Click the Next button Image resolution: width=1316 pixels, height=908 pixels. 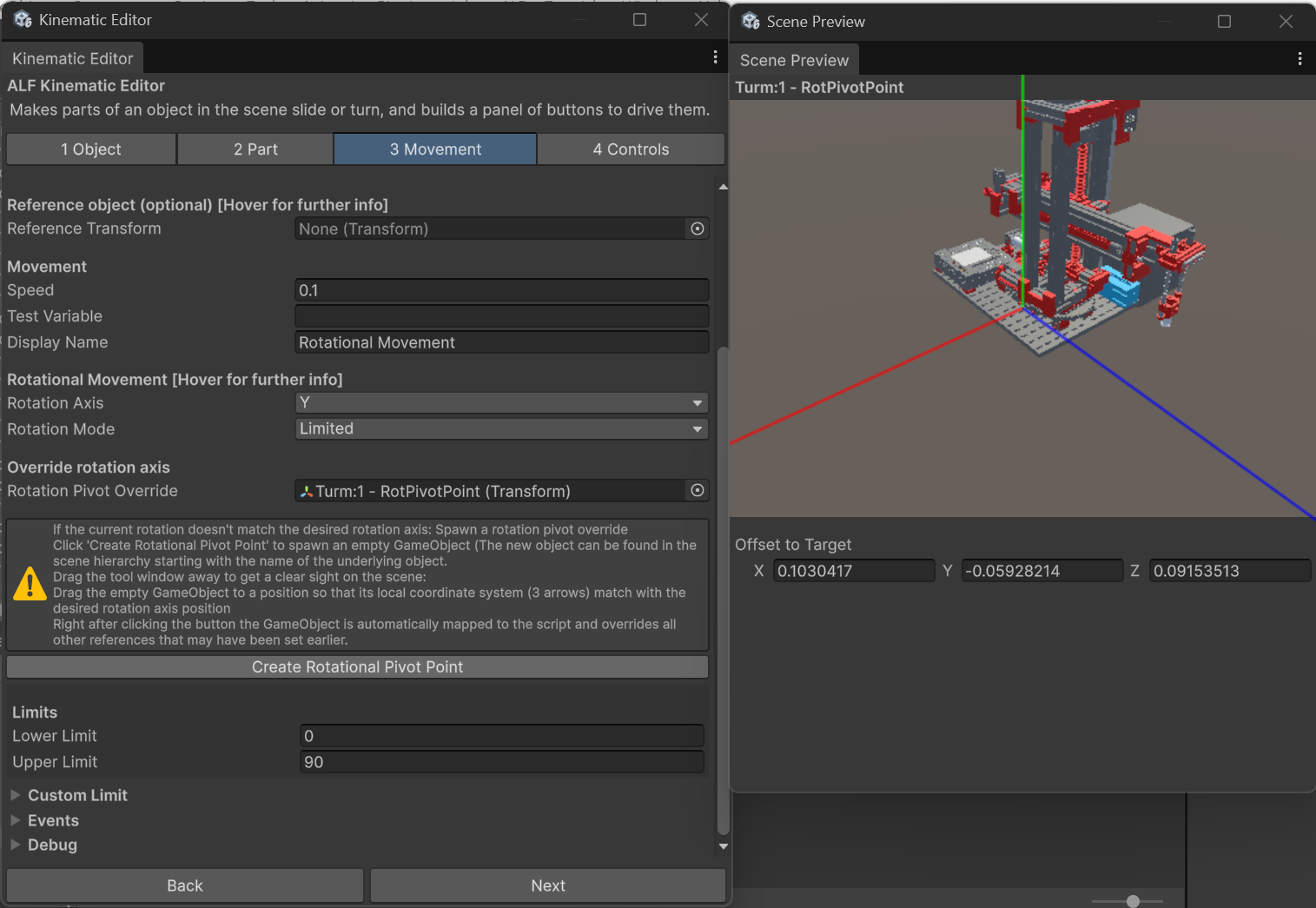click(548, 885)
